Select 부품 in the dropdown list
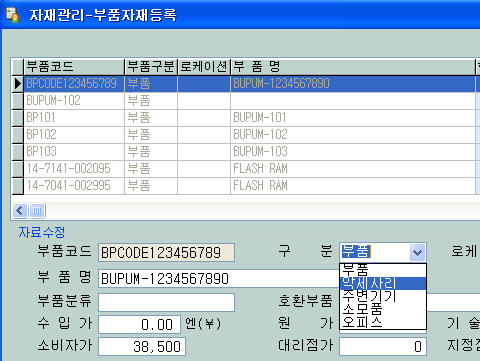 [x=383, y=270]
